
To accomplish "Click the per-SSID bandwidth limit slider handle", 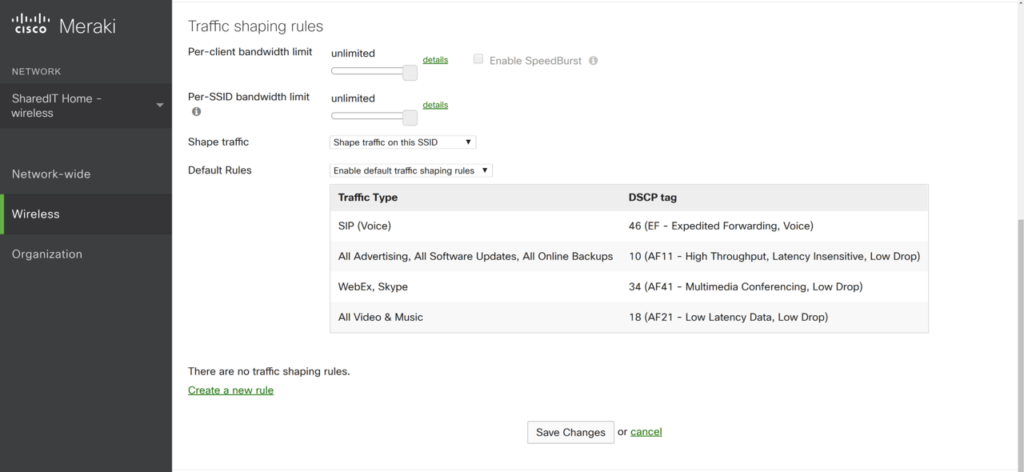I will 409,118.
